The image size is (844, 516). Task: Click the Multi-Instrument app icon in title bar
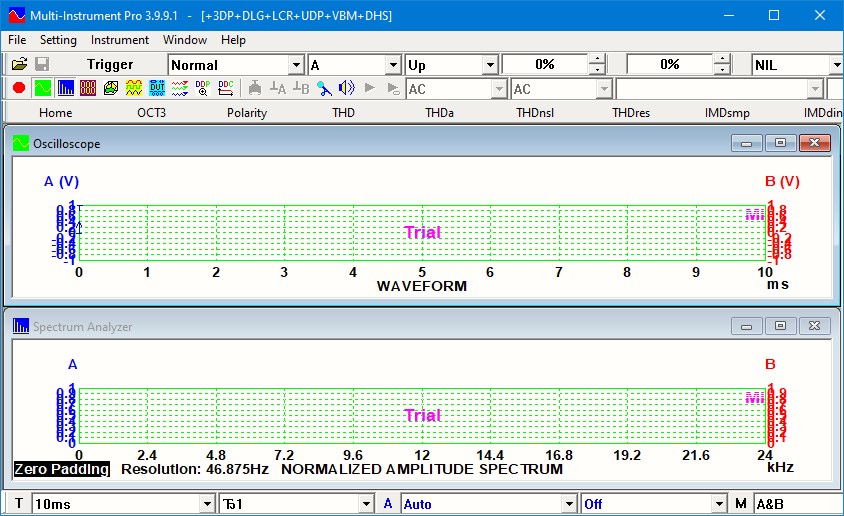coord(17,15)
